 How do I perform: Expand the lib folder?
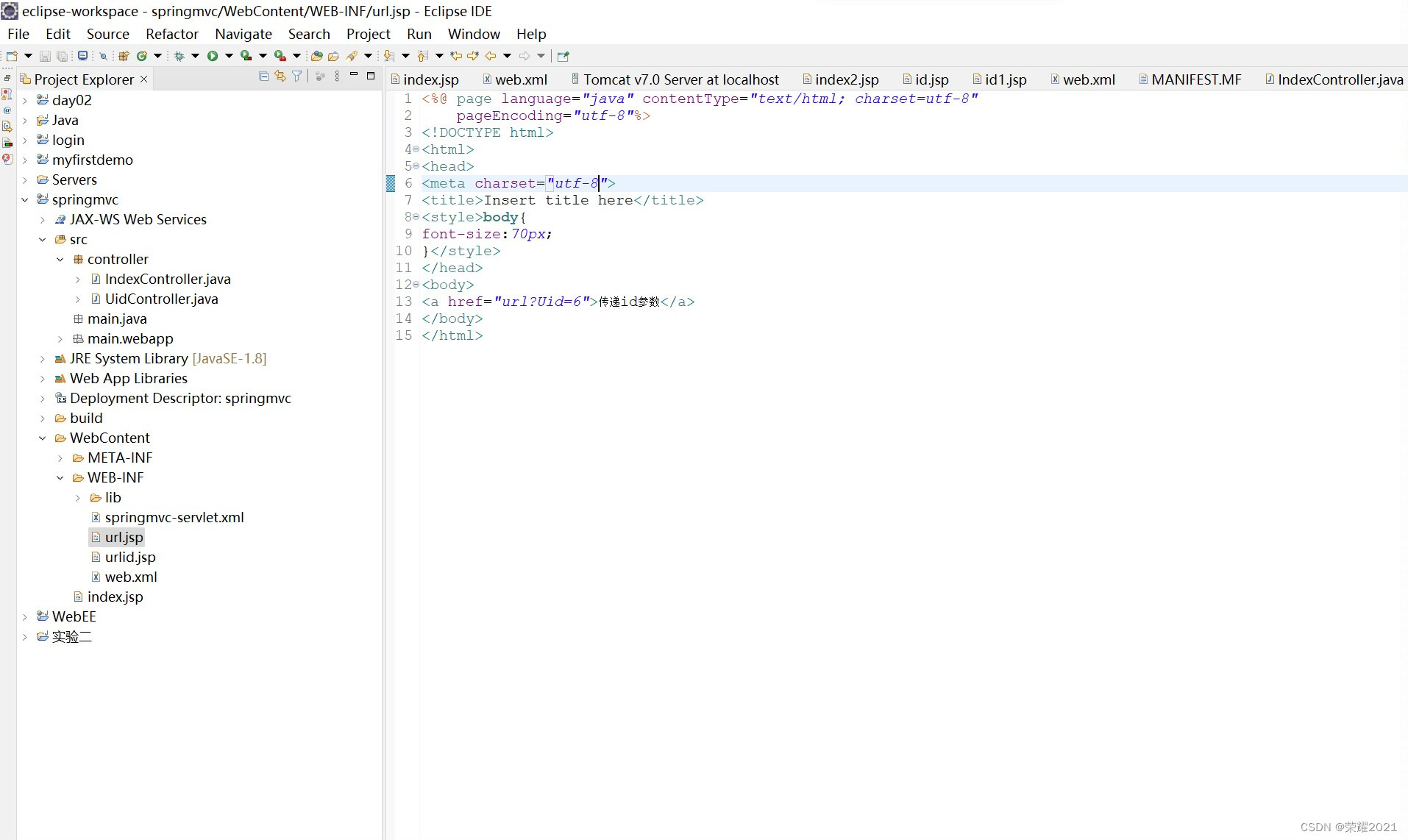(x=78, y=497)
